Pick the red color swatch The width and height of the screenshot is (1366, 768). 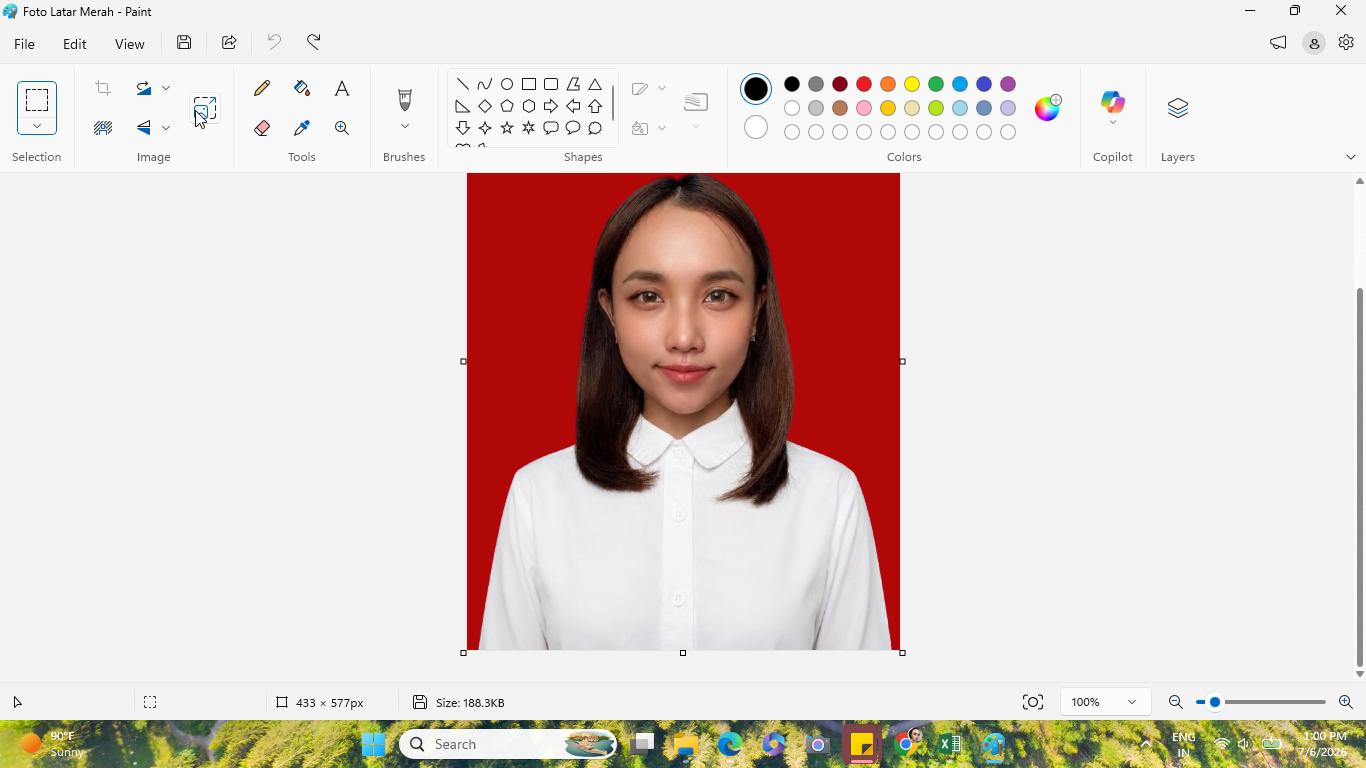864,84
